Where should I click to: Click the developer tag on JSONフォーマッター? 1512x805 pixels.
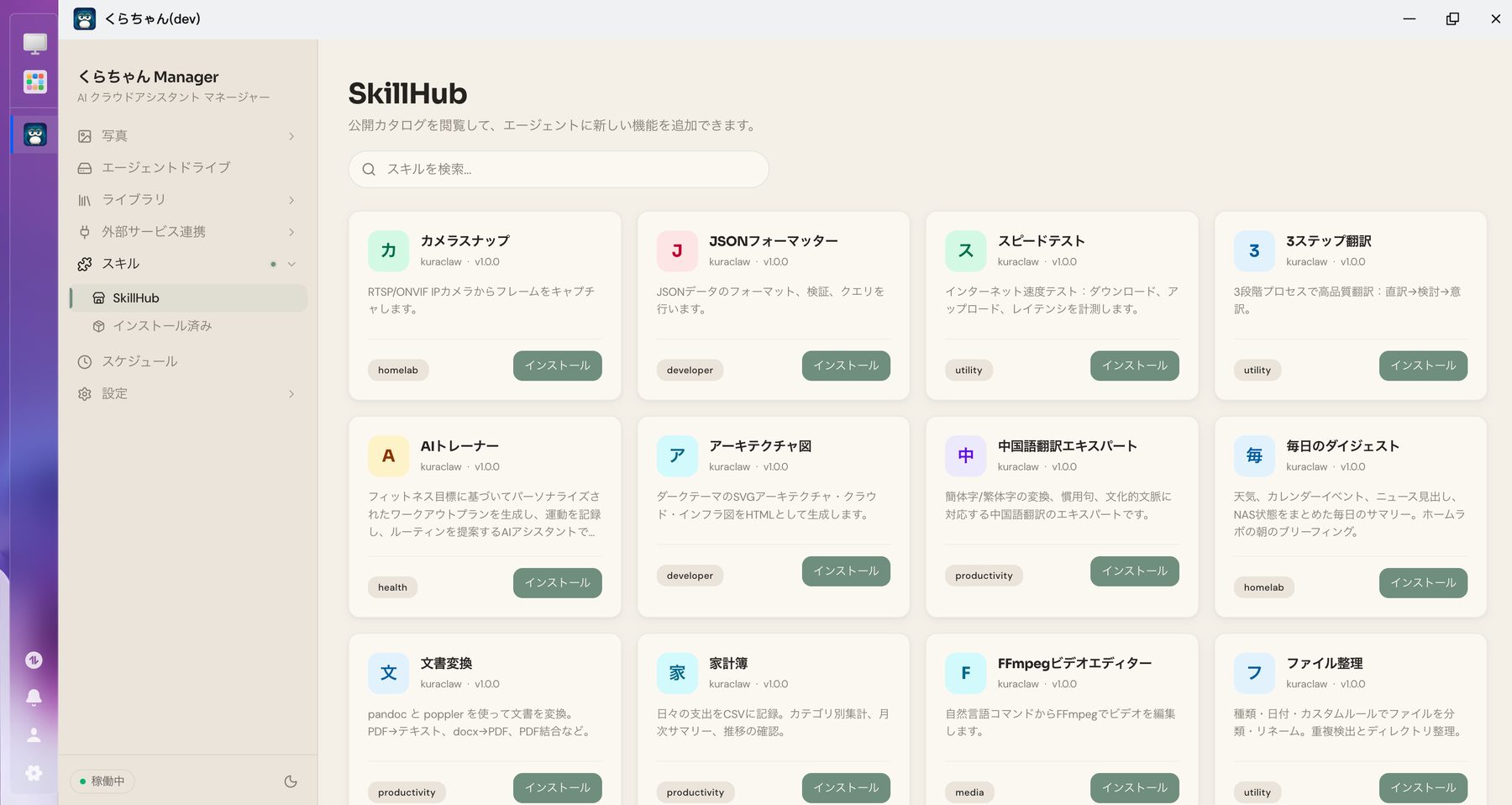click(690, 371)
